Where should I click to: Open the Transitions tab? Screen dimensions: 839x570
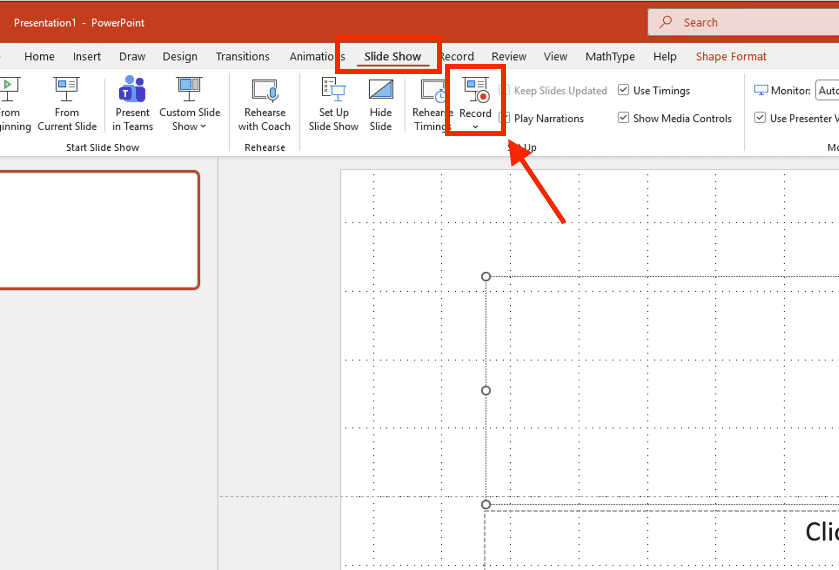point(242,56)
